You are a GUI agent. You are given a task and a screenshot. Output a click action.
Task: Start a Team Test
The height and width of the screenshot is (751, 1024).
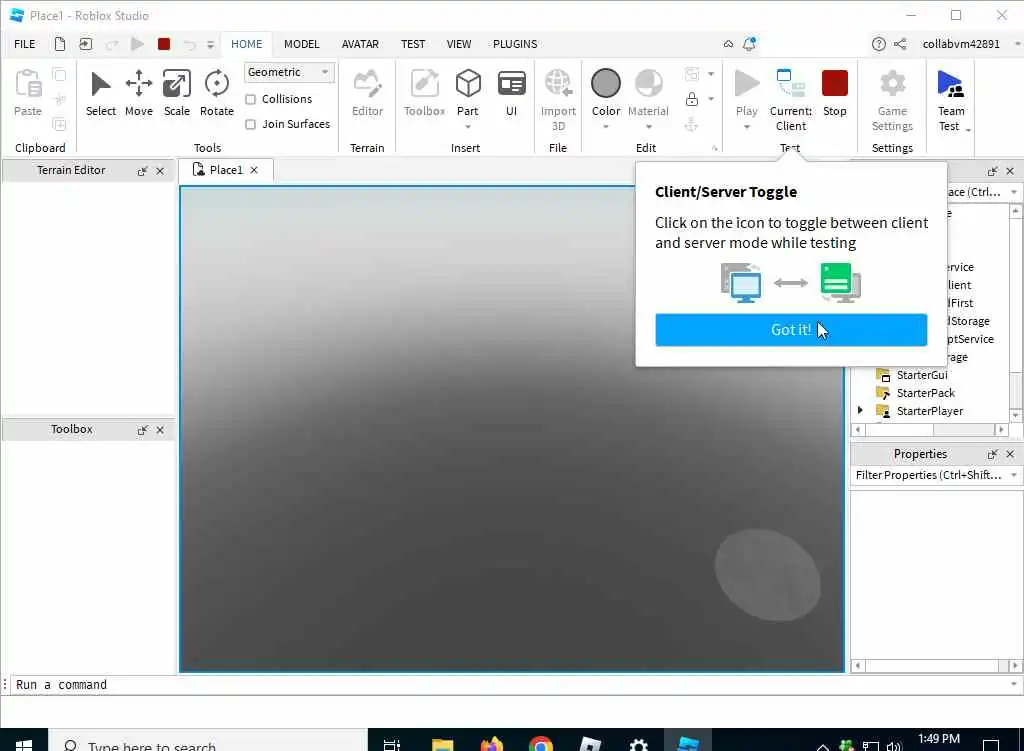950,100
